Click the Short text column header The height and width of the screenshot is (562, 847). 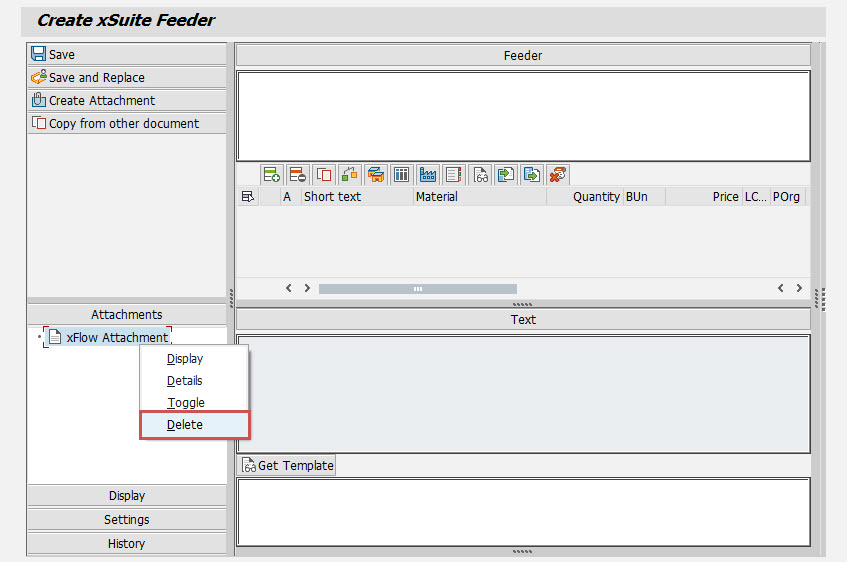coord(357,197)
